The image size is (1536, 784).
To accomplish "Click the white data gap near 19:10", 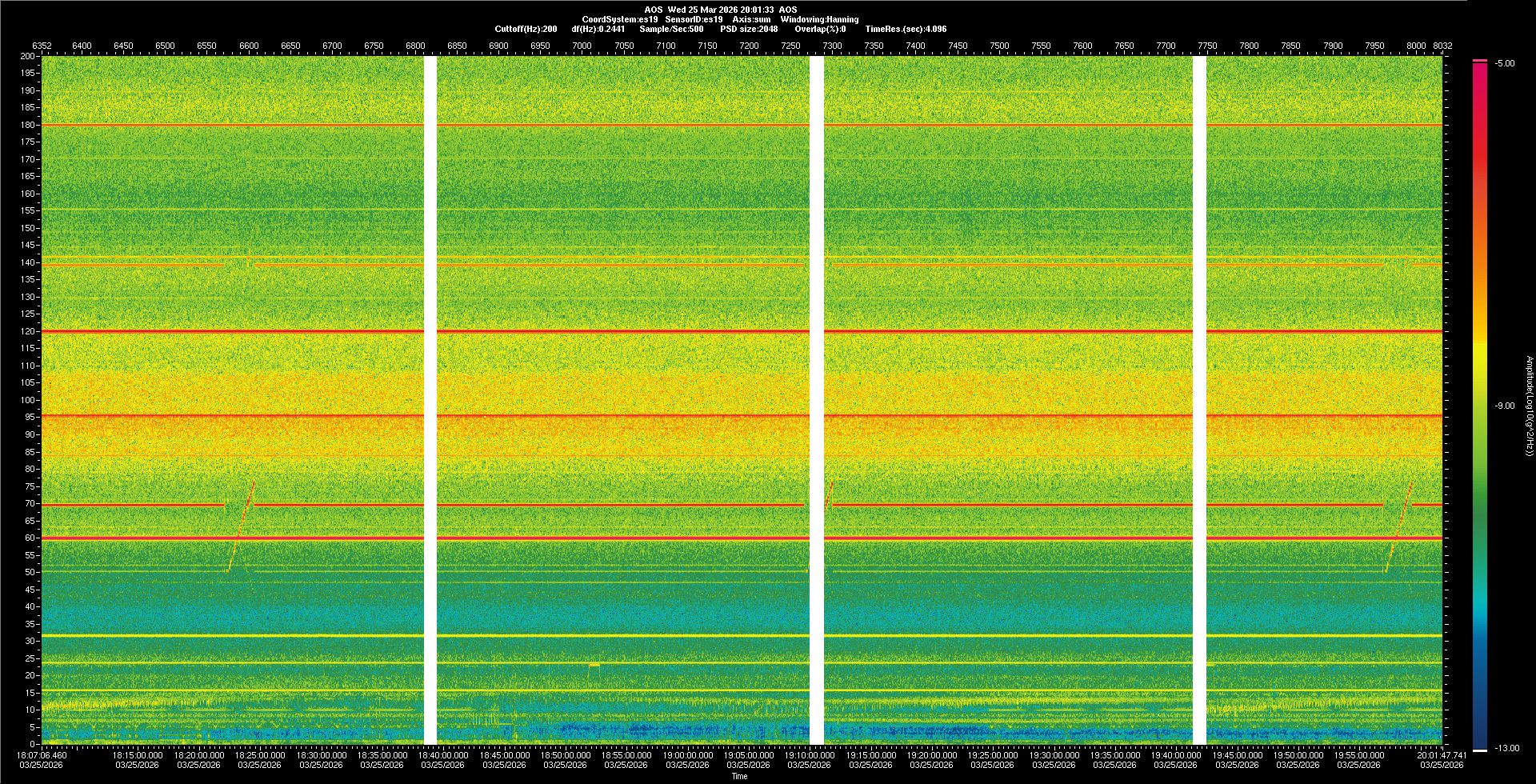I will click(817, 400).
